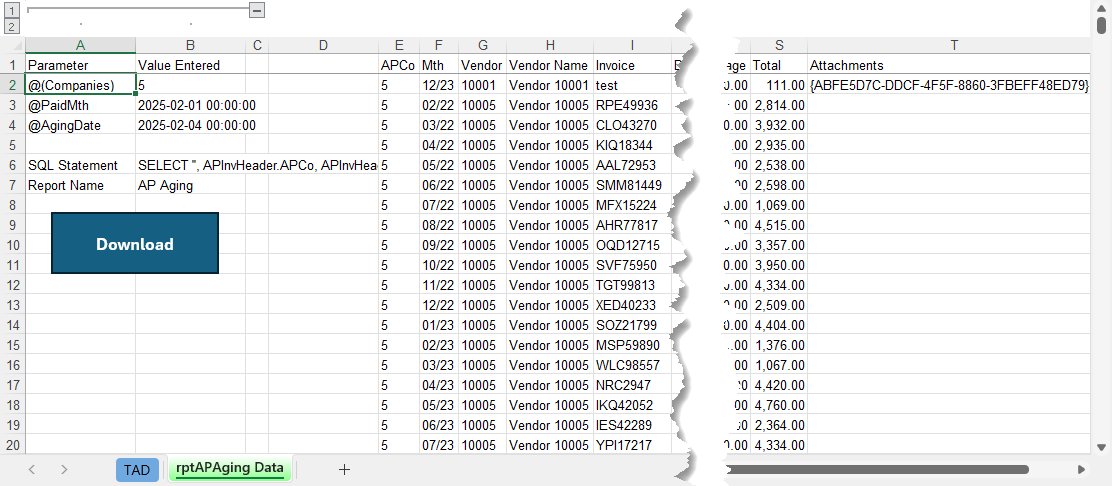Select column A header
Screen dimensions: 1112x486
coord(80,45)
